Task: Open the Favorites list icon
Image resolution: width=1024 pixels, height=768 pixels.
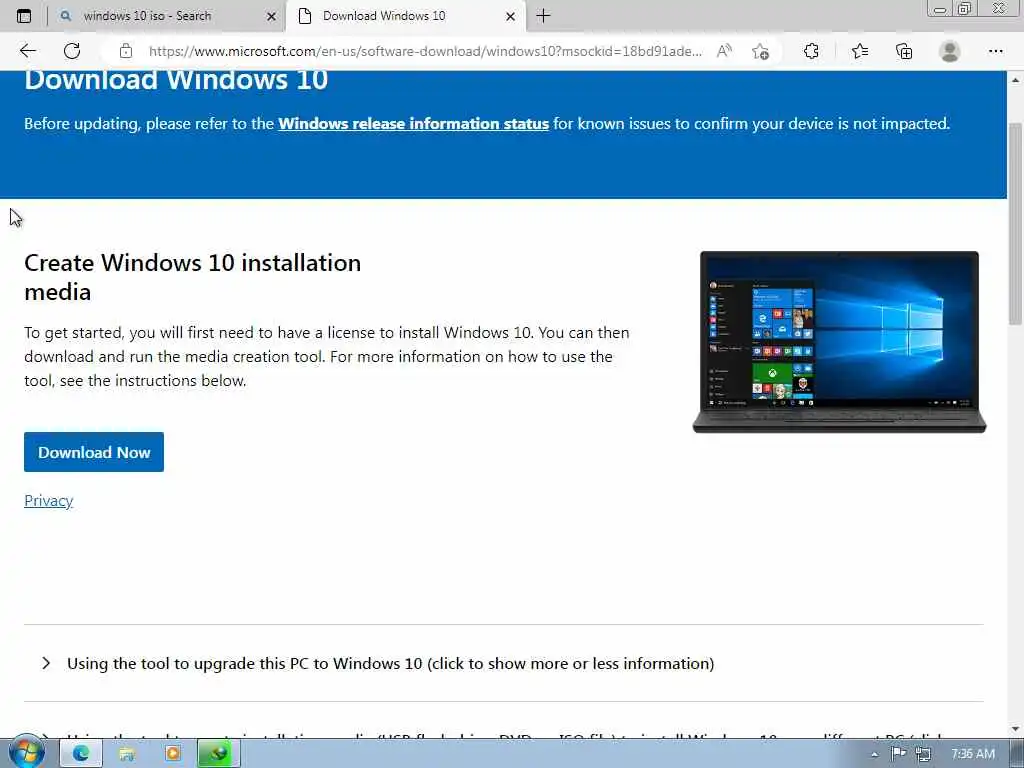Action: [860, 51]
